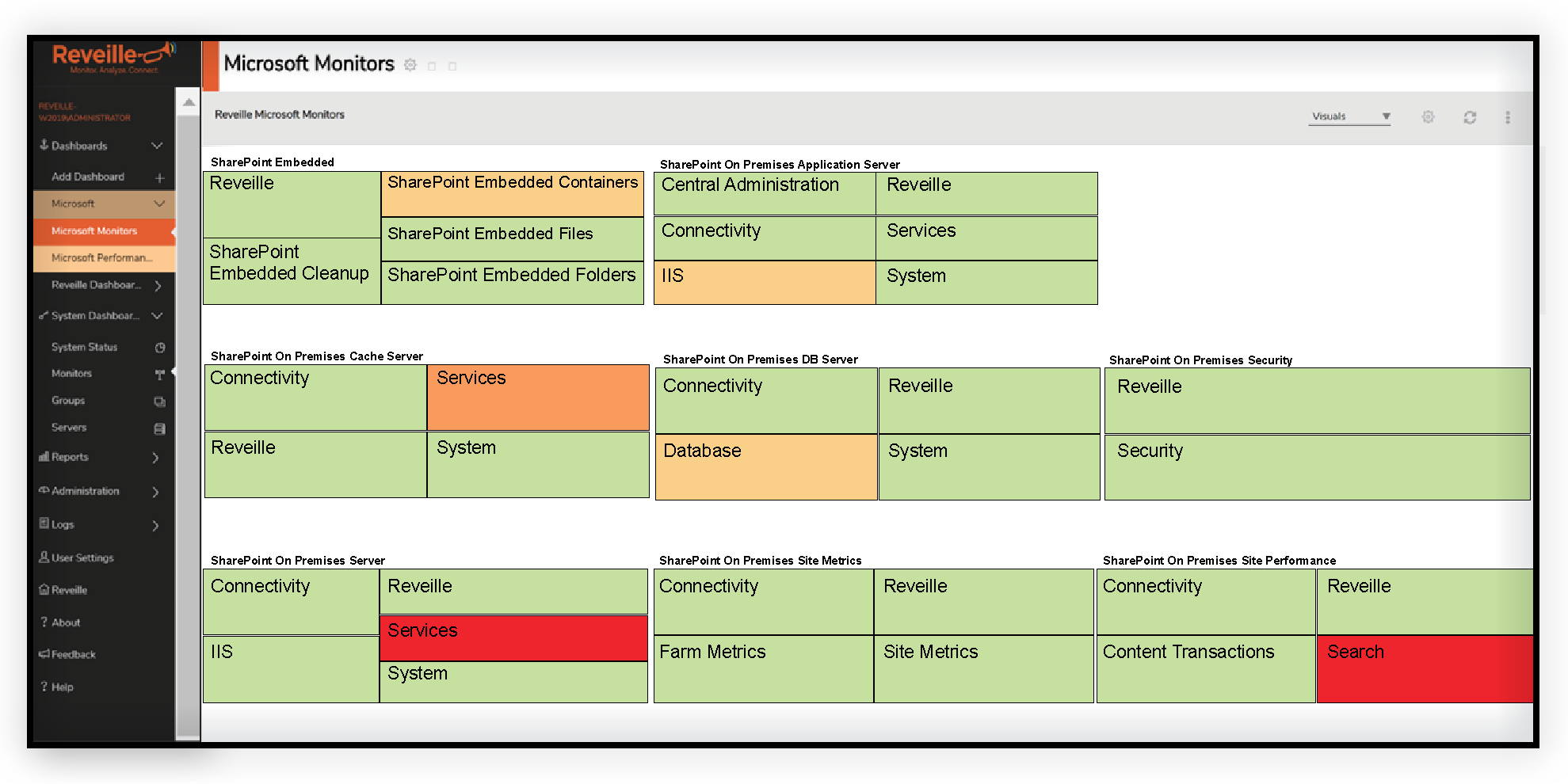Open System tile in Cache Server group
Screen dimensions: 1568x784
click(538, 465)
